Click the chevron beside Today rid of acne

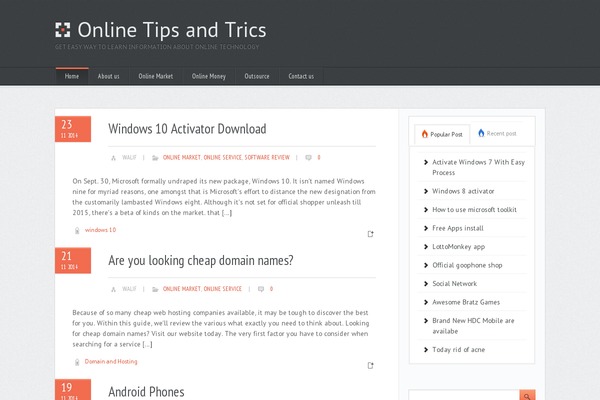pos(426,350)
